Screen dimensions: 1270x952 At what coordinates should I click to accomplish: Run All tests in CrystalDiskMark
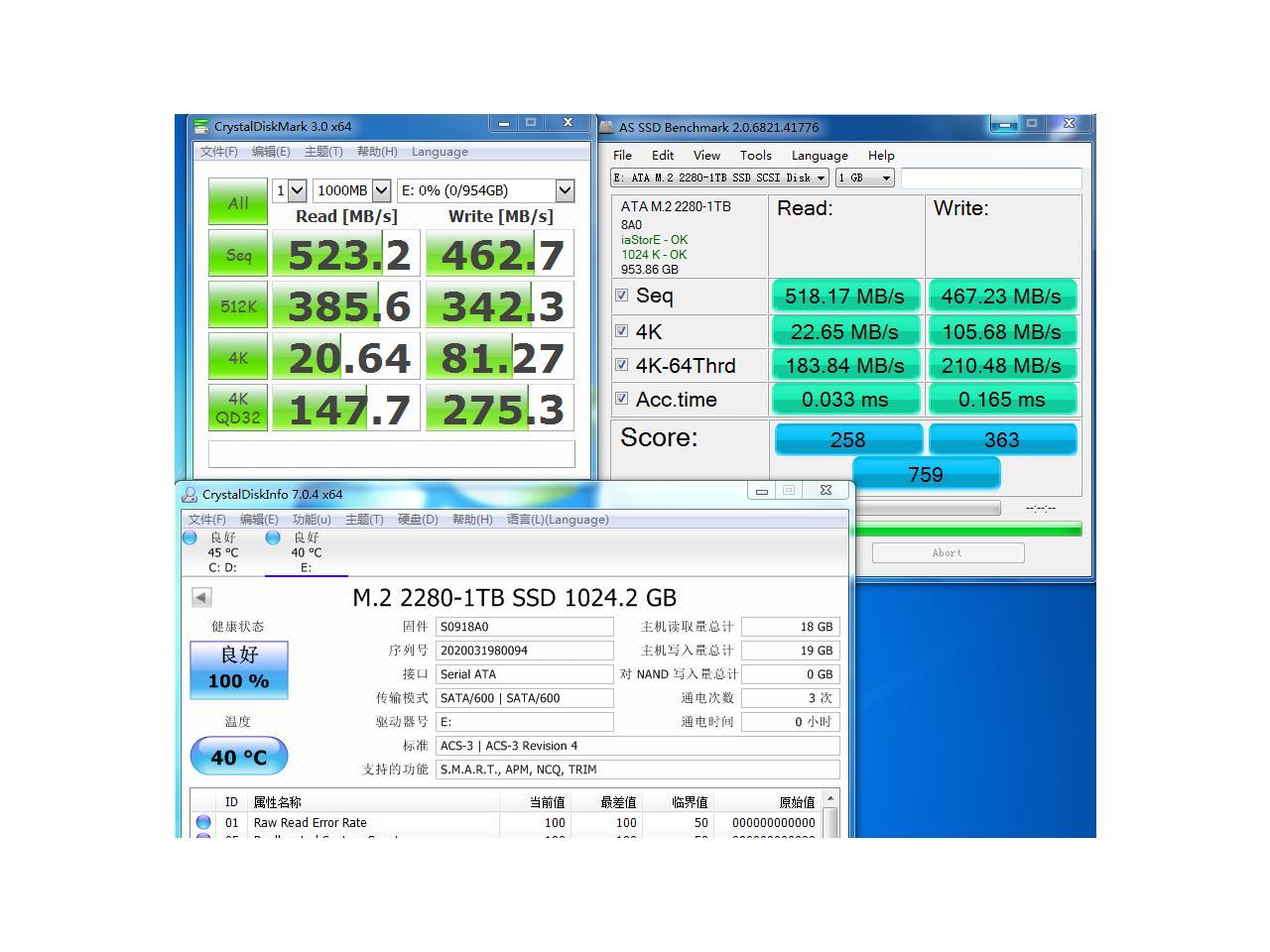pyautogui.click(x=238, y=202)
